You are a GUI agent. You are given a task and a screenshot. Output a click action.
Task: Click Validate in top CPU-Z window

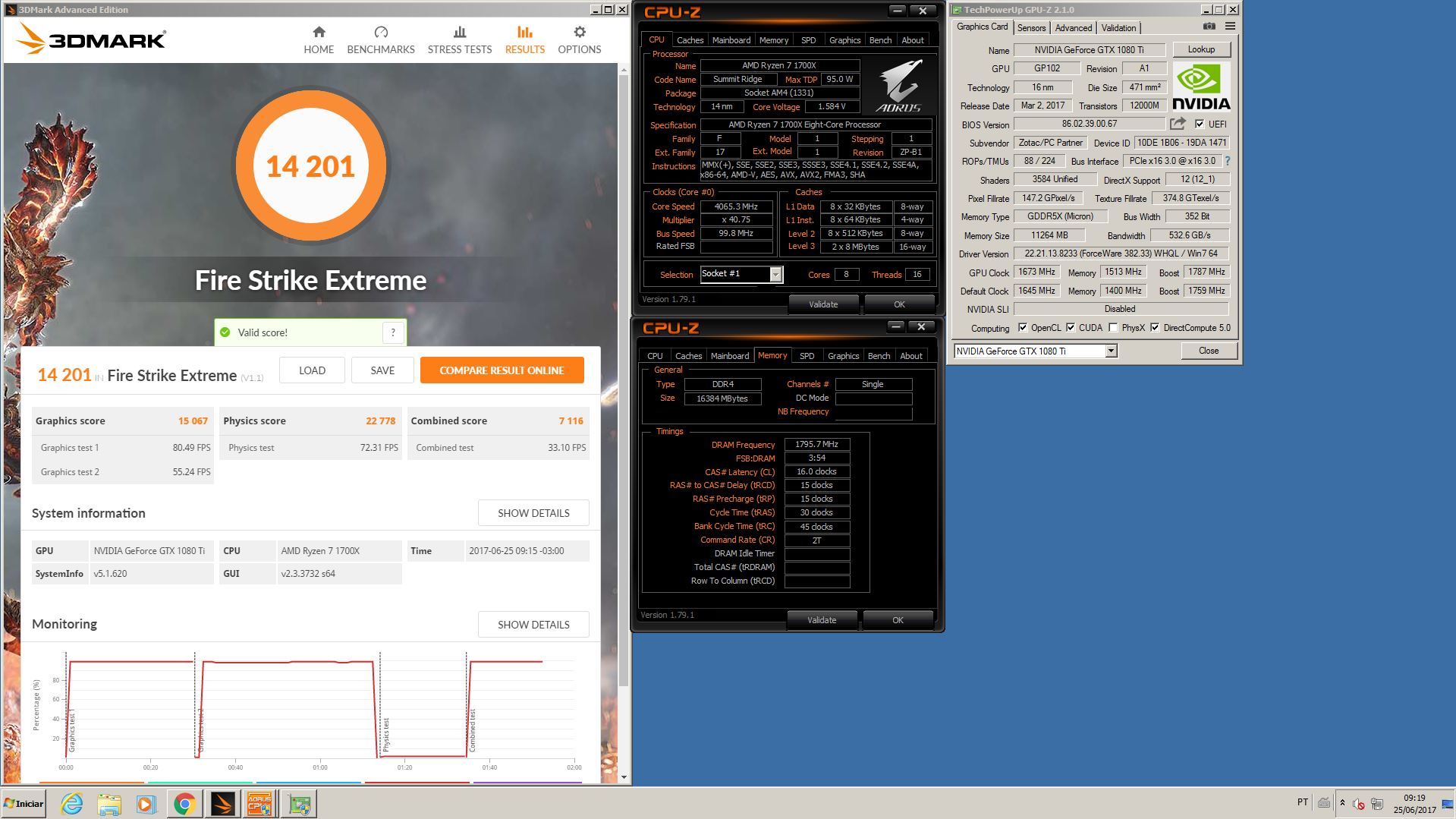823,304
